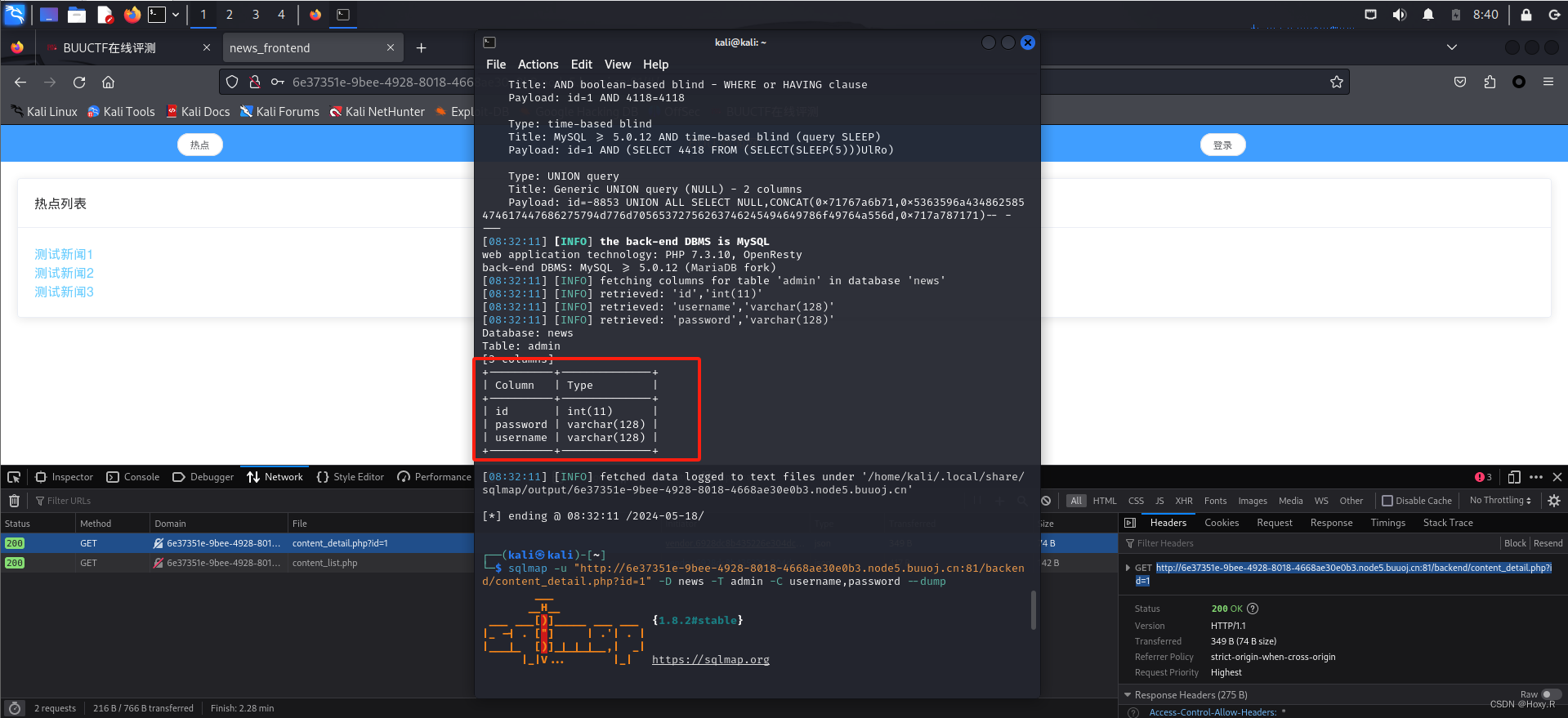
Task: Open the terminal Help menu
Action: 655,65
